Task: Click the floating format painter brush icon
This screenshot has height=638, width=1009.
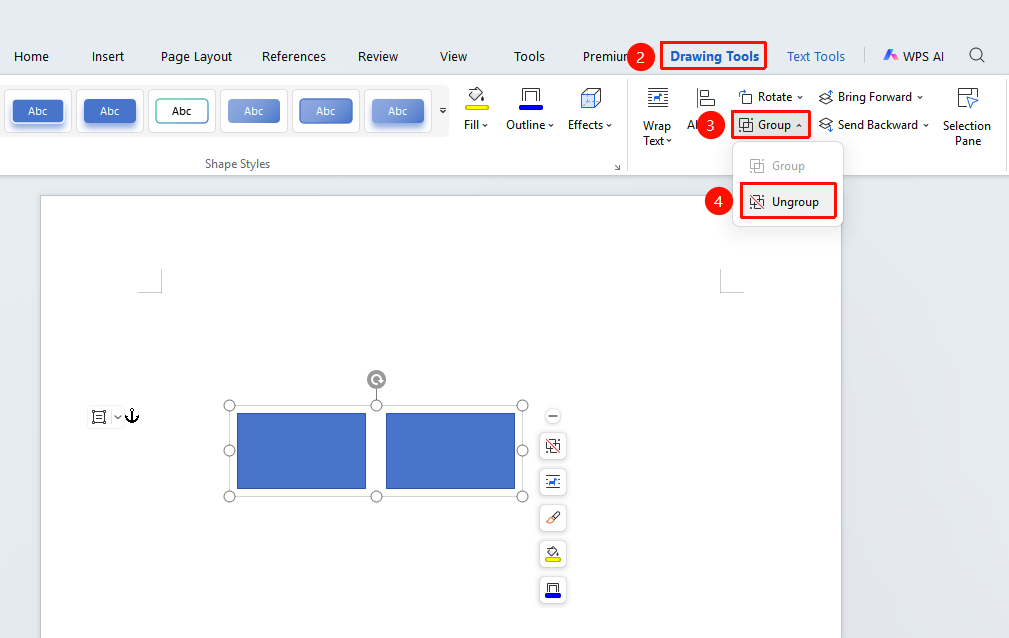Action: (x=553, y=518)
